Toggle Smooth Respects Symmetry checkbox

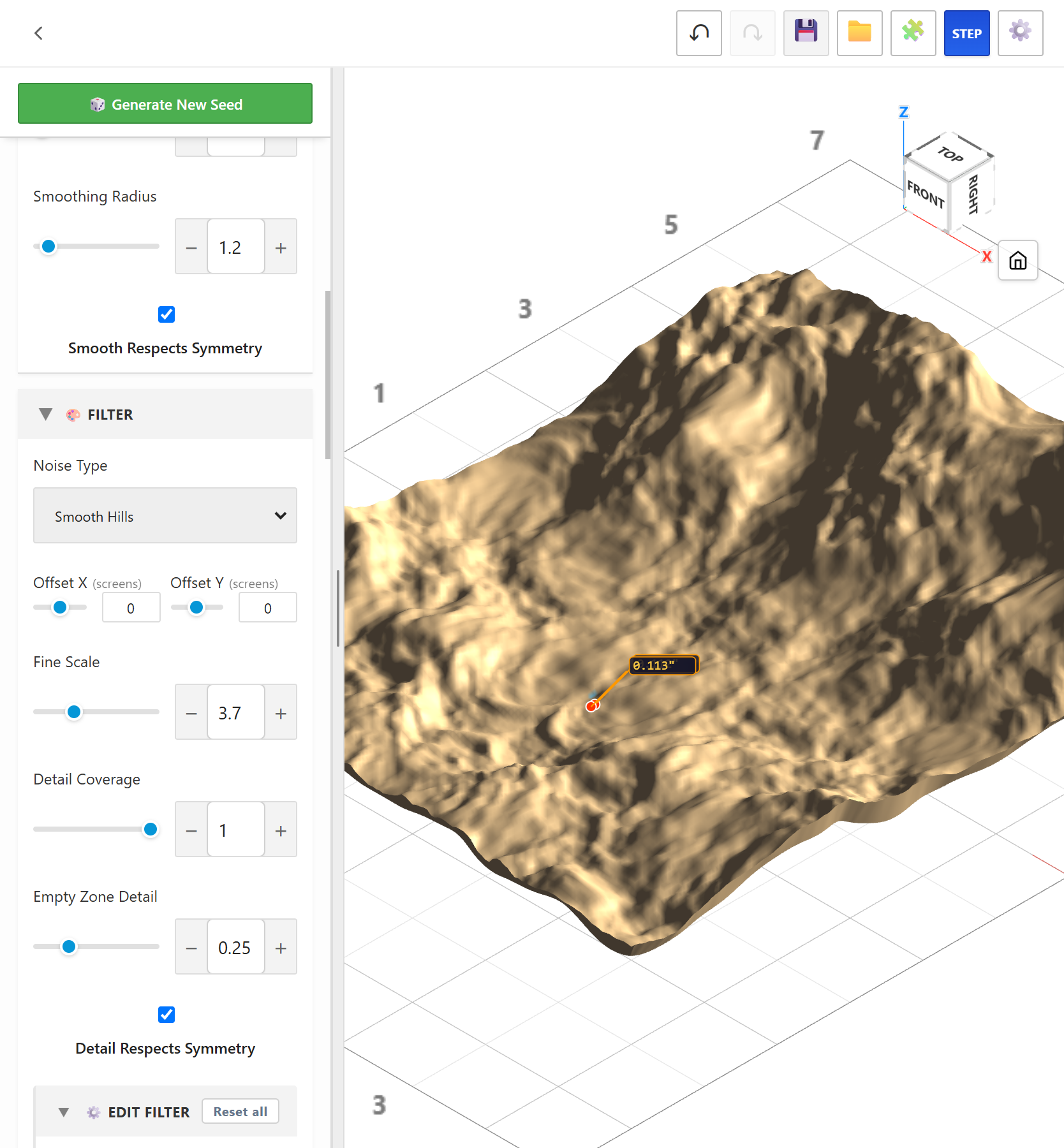(x=166, y=314)
